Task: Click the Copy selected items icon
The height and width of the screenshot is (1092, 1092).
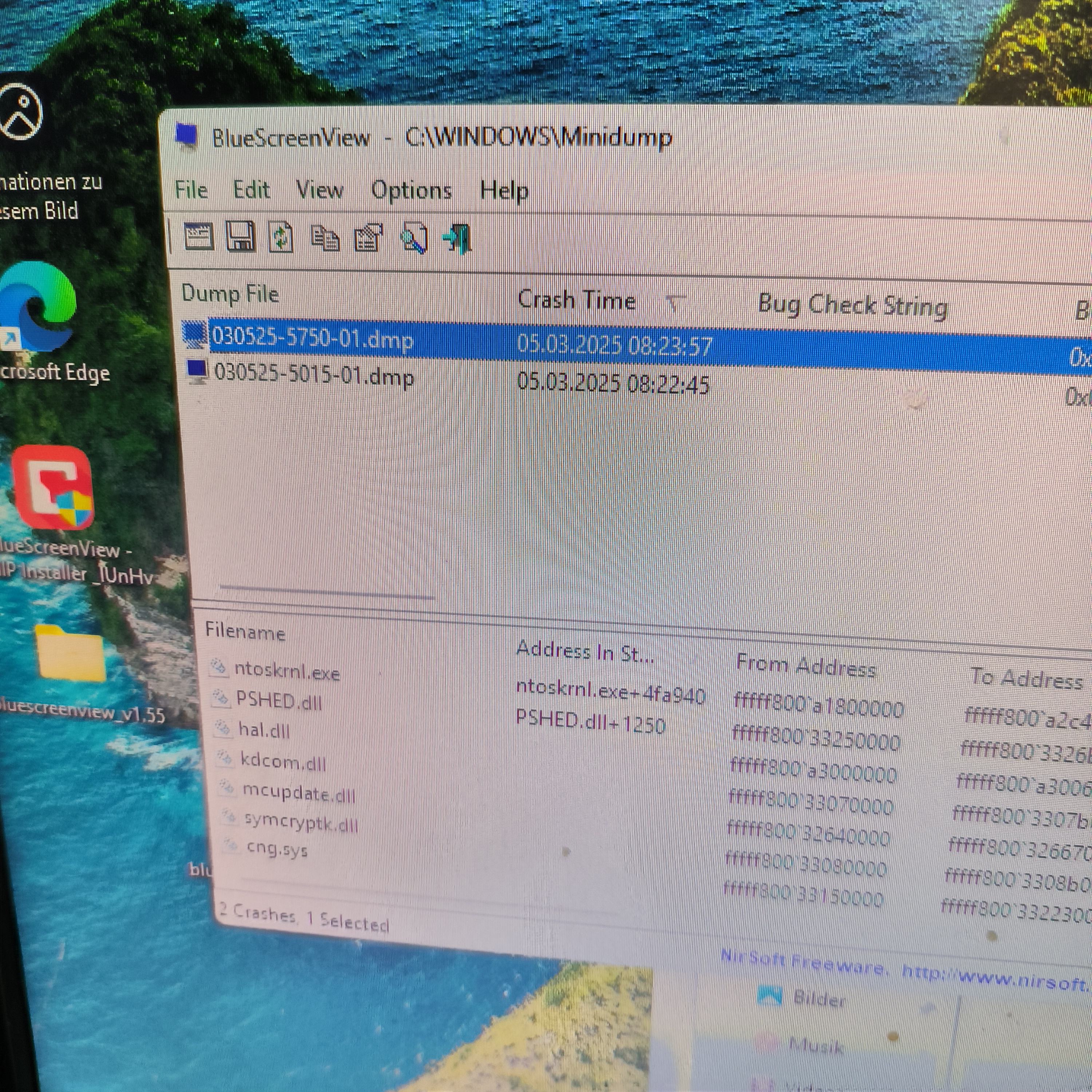Action: point(325,238)
